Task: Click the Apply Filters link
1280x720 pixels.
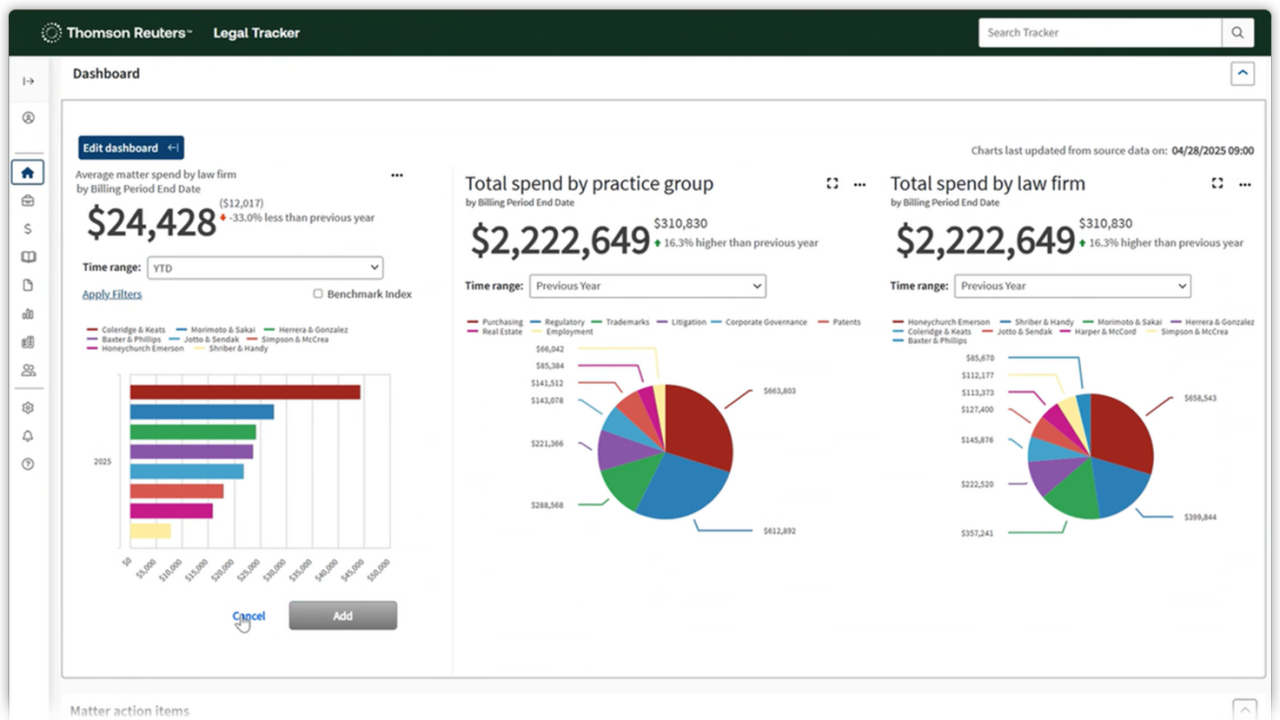Action: 112,294
